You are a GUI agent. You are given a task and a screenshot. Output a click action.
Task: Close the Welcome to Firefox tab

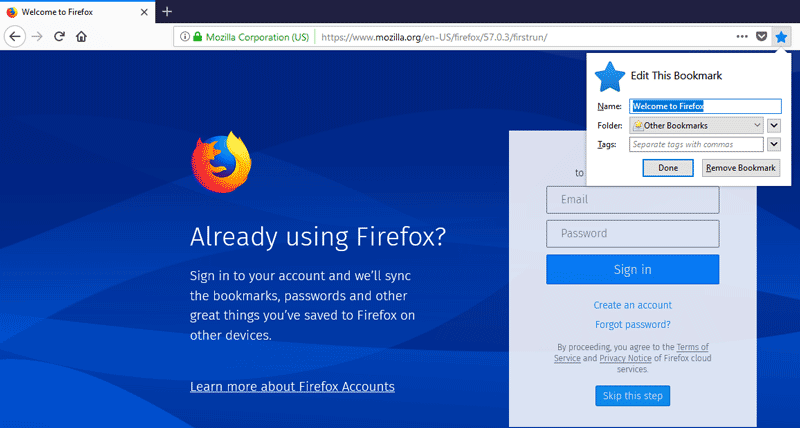[x=144, y=12]
